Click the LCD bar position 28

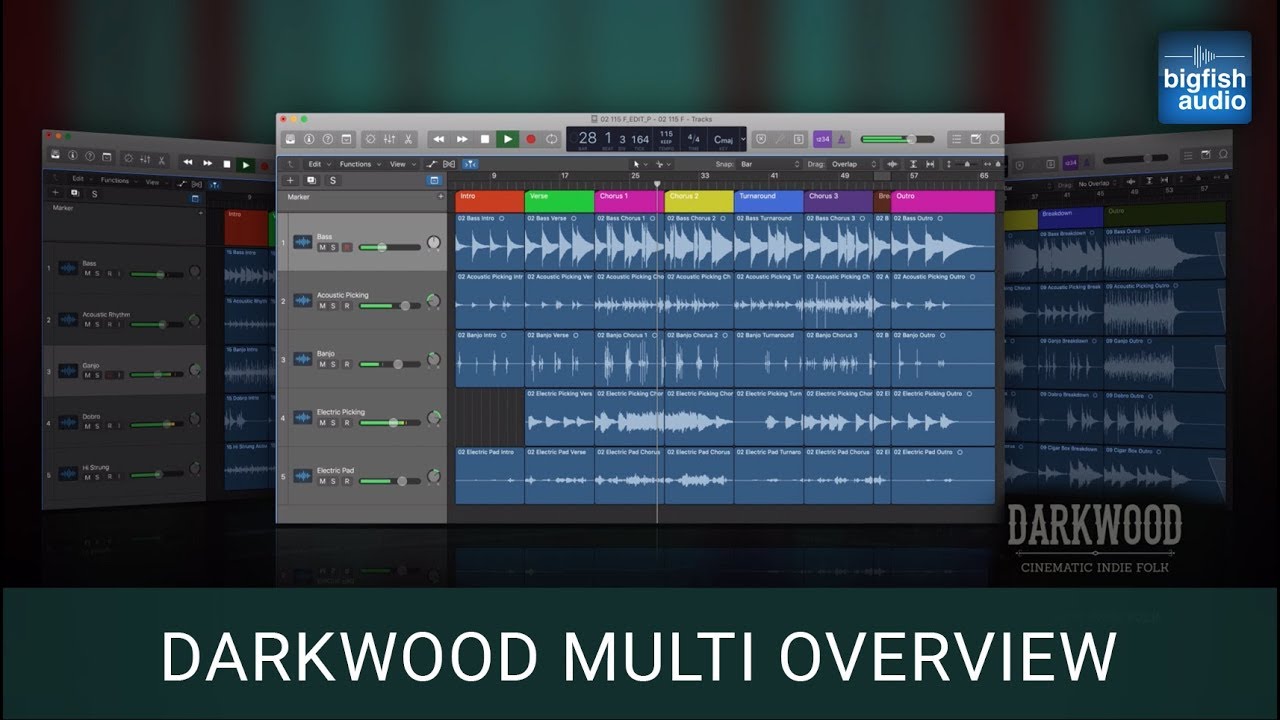588,138
